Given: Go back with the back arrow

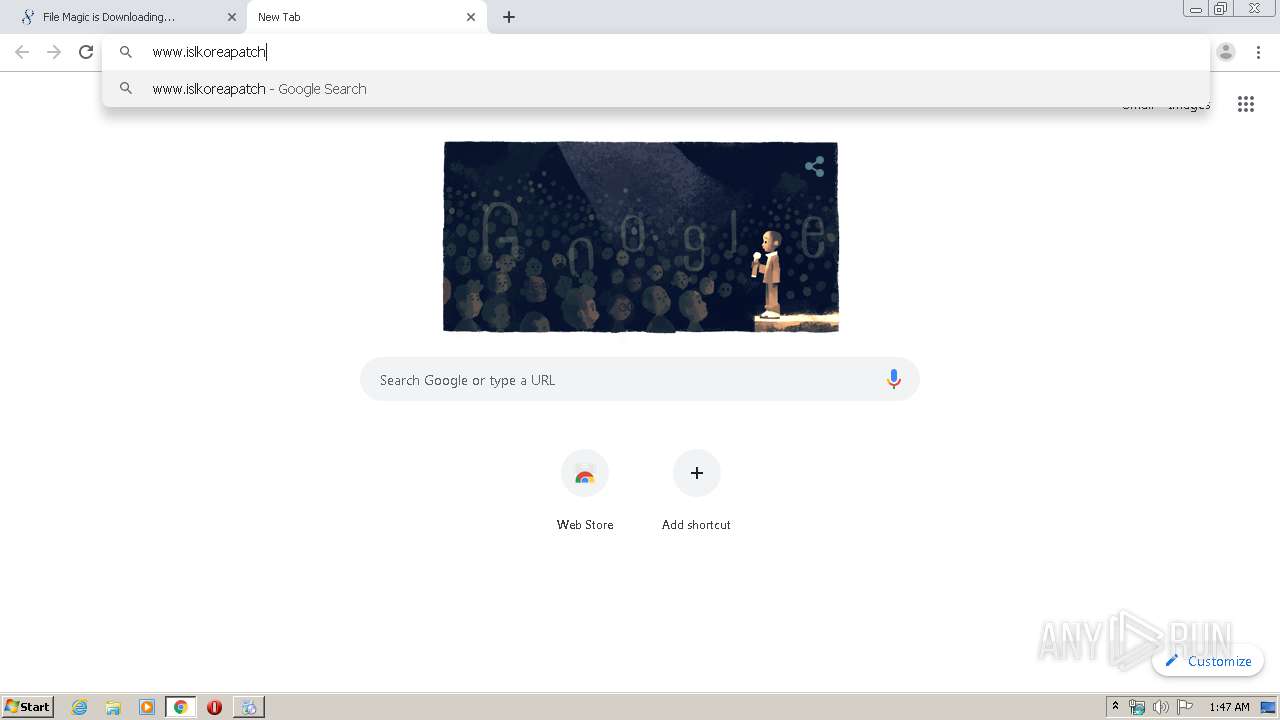Looking at the screenshot, I should pyautogui.click(x=22, y=52).
